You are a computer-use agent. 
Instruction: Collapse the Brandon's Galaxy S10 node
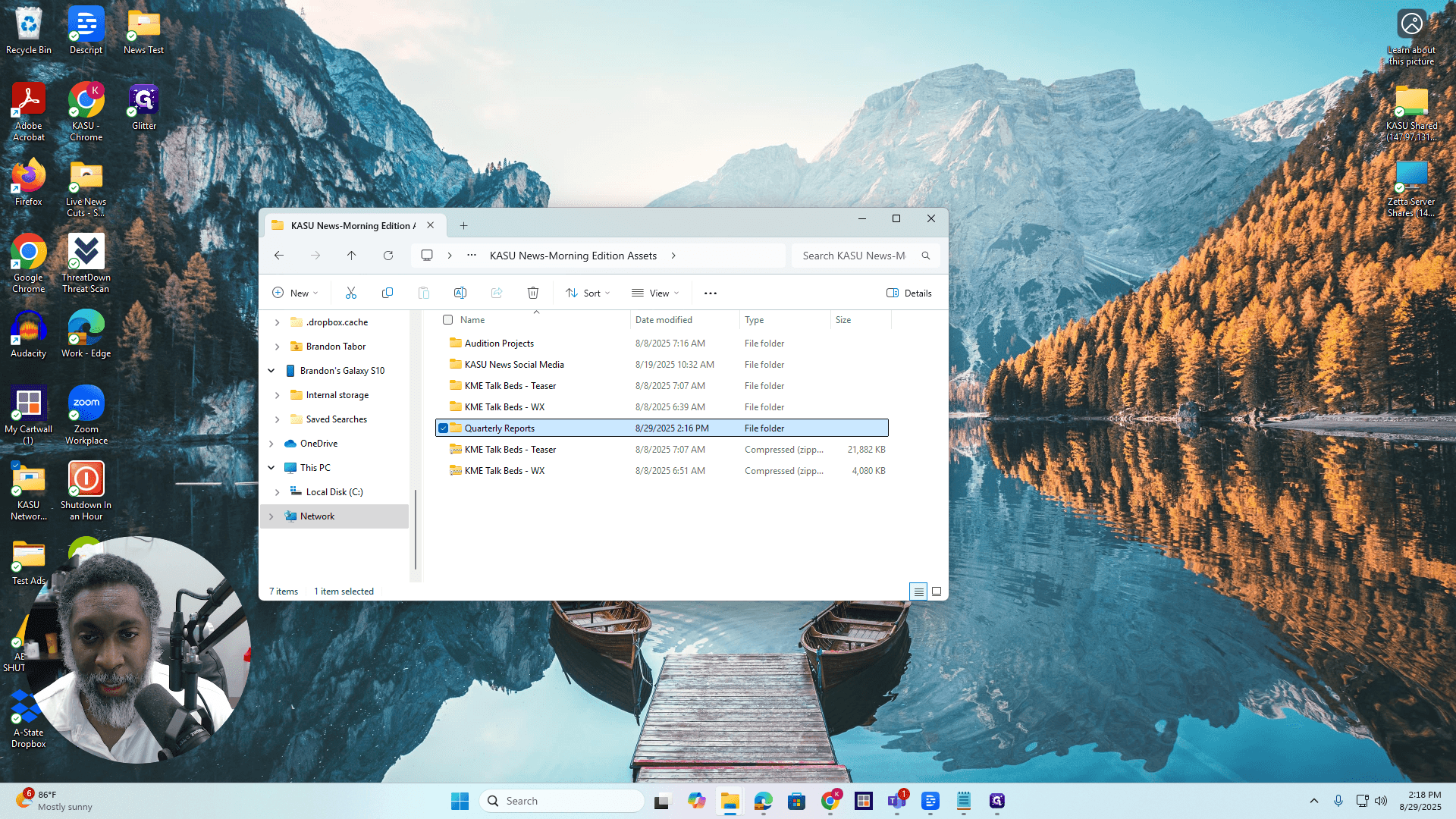pyautogui.click(x=271, y=371)
